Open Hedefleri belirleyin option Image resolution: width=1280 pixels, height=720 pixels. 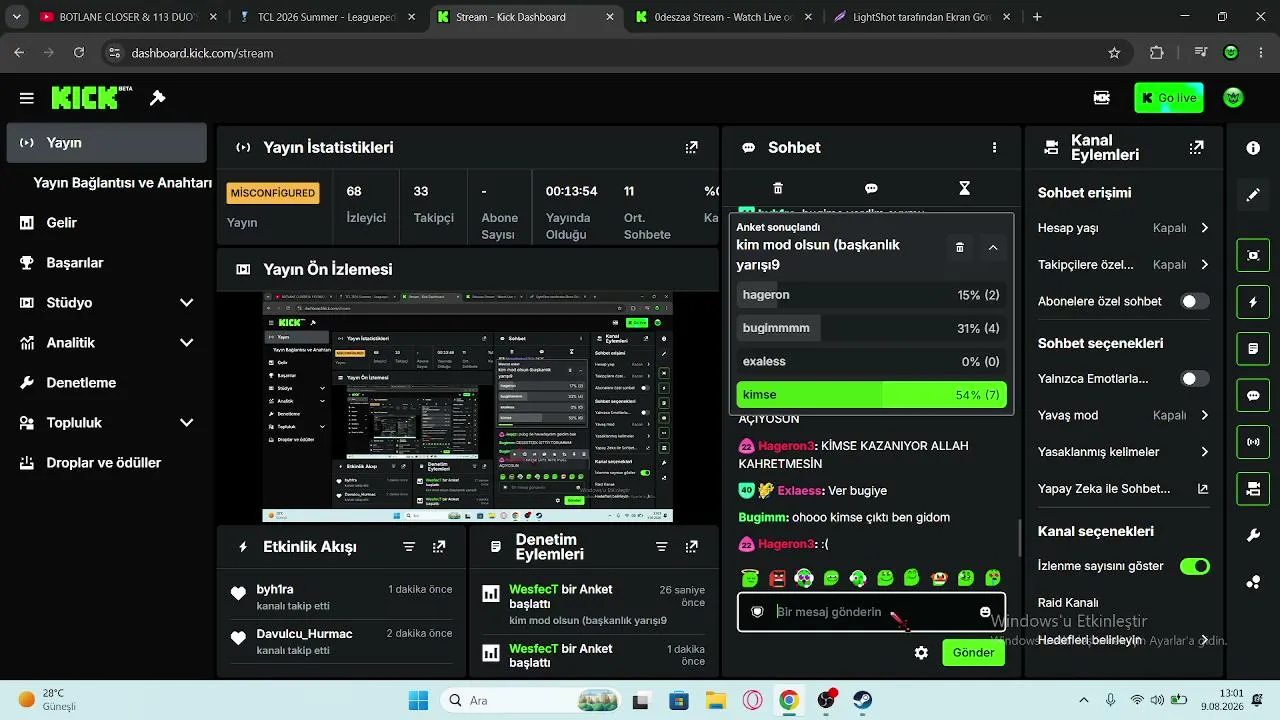pyautogui.click(x=1124, y=640)
